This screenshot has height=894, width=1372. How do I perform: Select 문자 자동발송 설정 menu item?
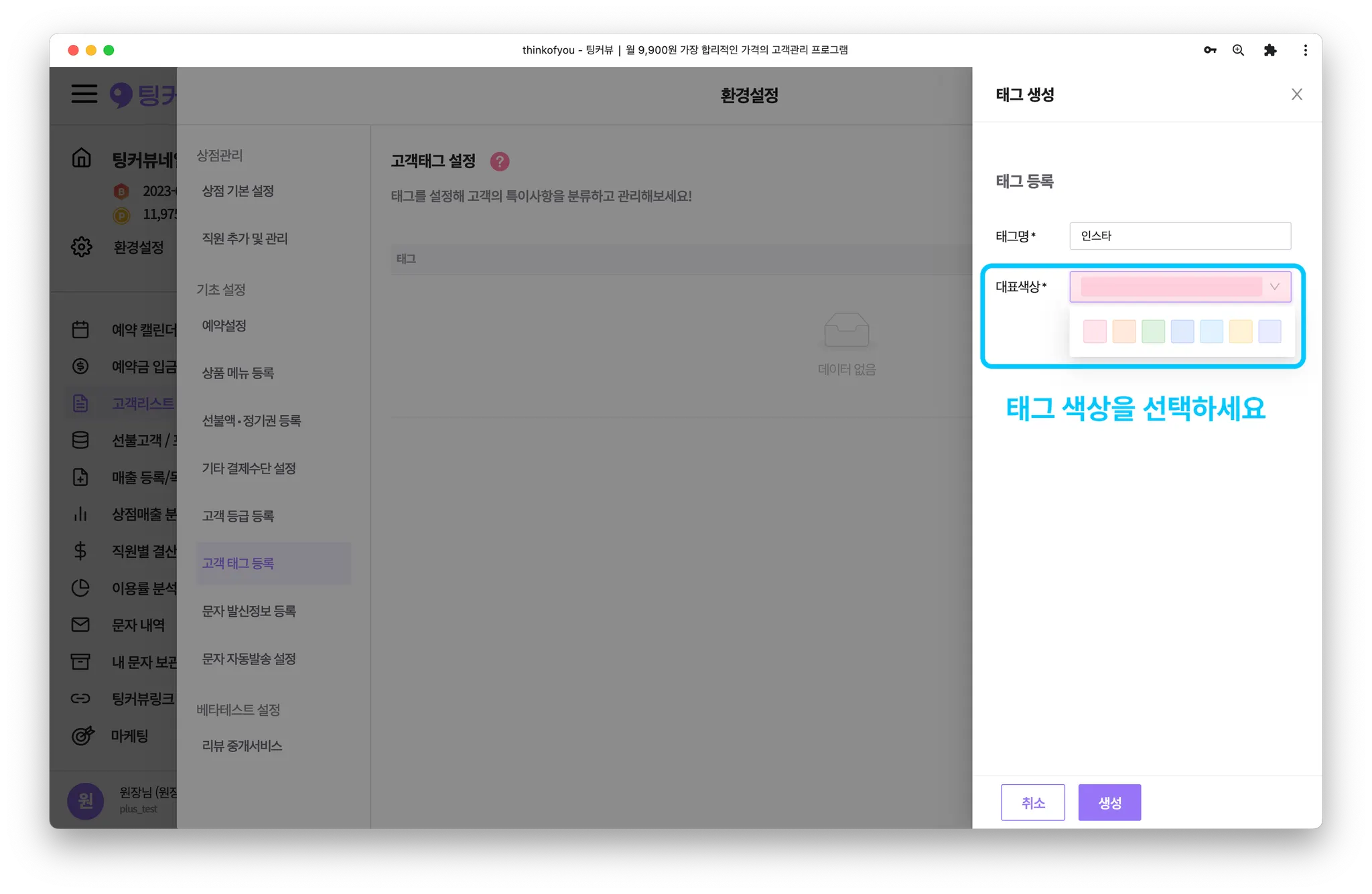click(249, 659)
